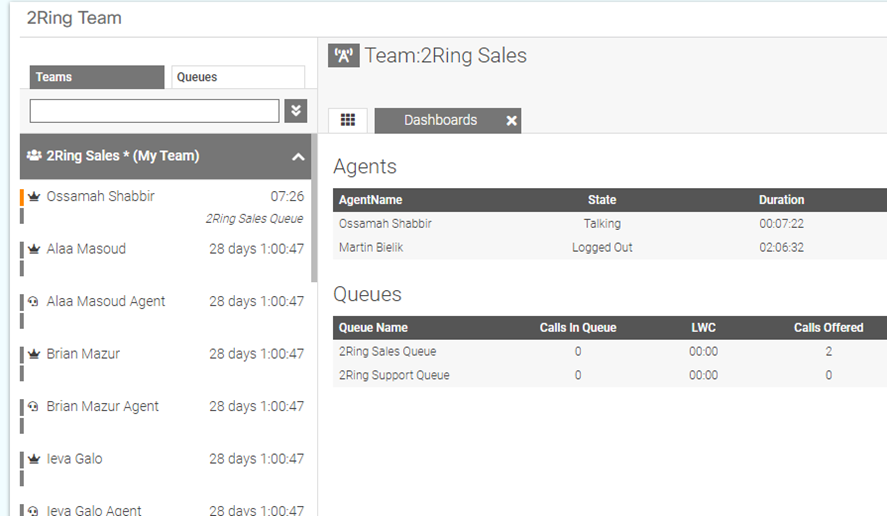
Task: Switch to the Queues tab
Action: [237, 77]
